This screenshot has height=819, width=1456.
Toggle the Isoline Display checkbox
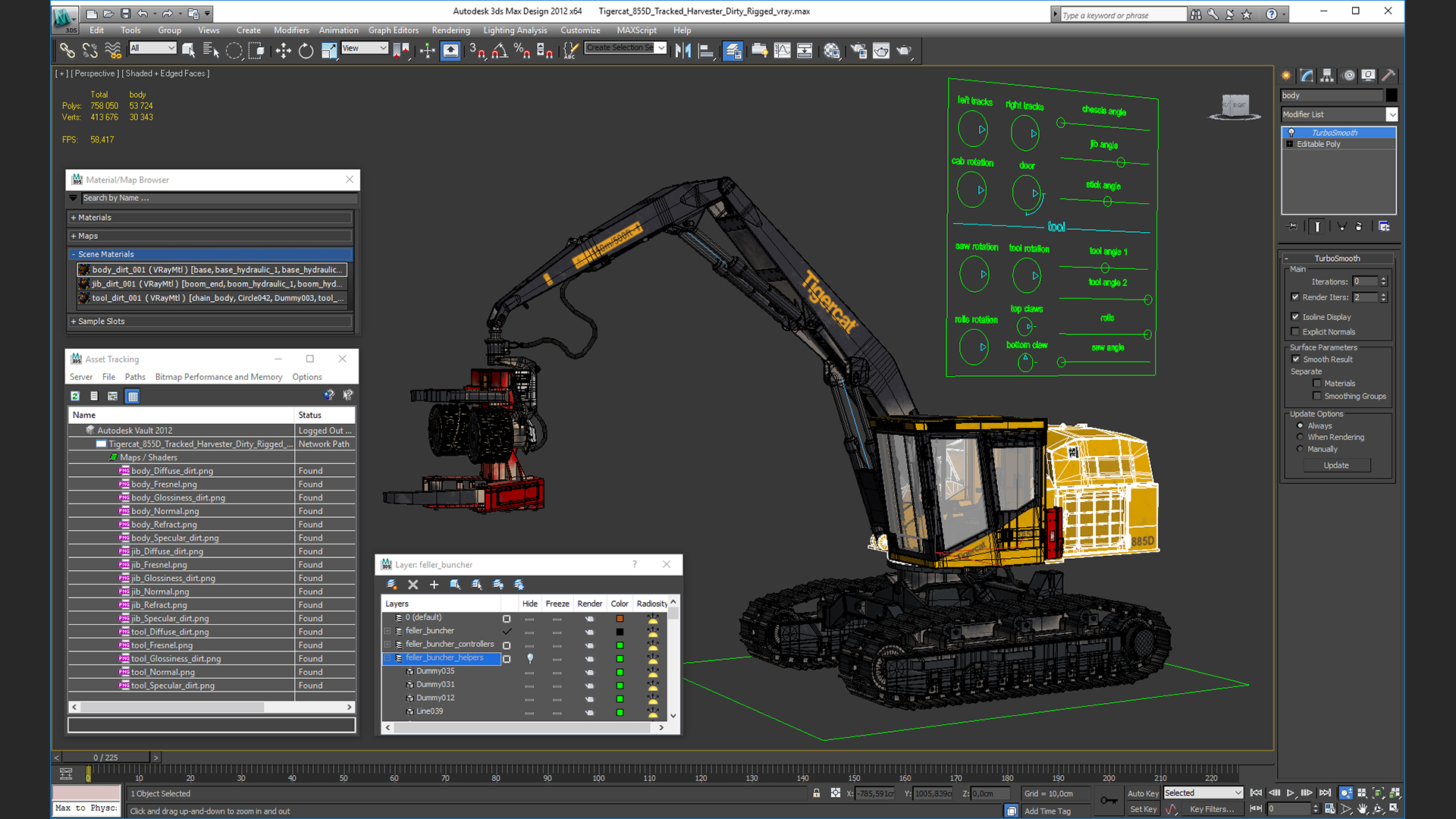1295,317
